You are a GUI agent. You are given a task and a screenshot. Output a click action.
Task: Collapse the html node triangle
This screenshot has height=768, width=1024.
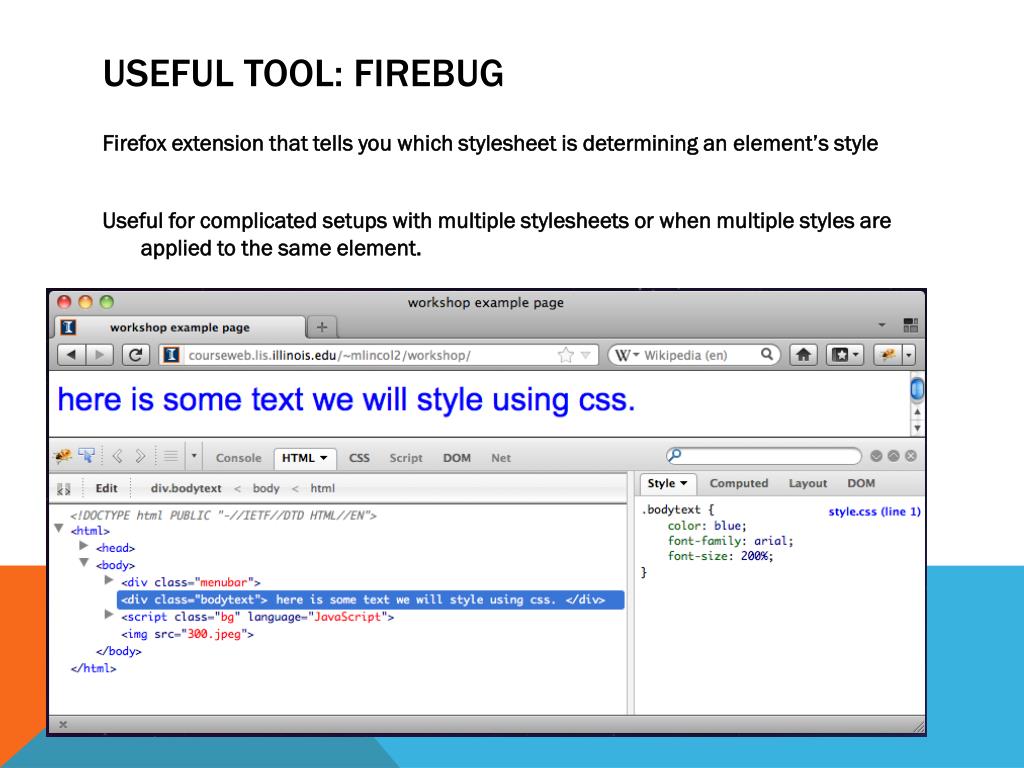click(59, 528)
